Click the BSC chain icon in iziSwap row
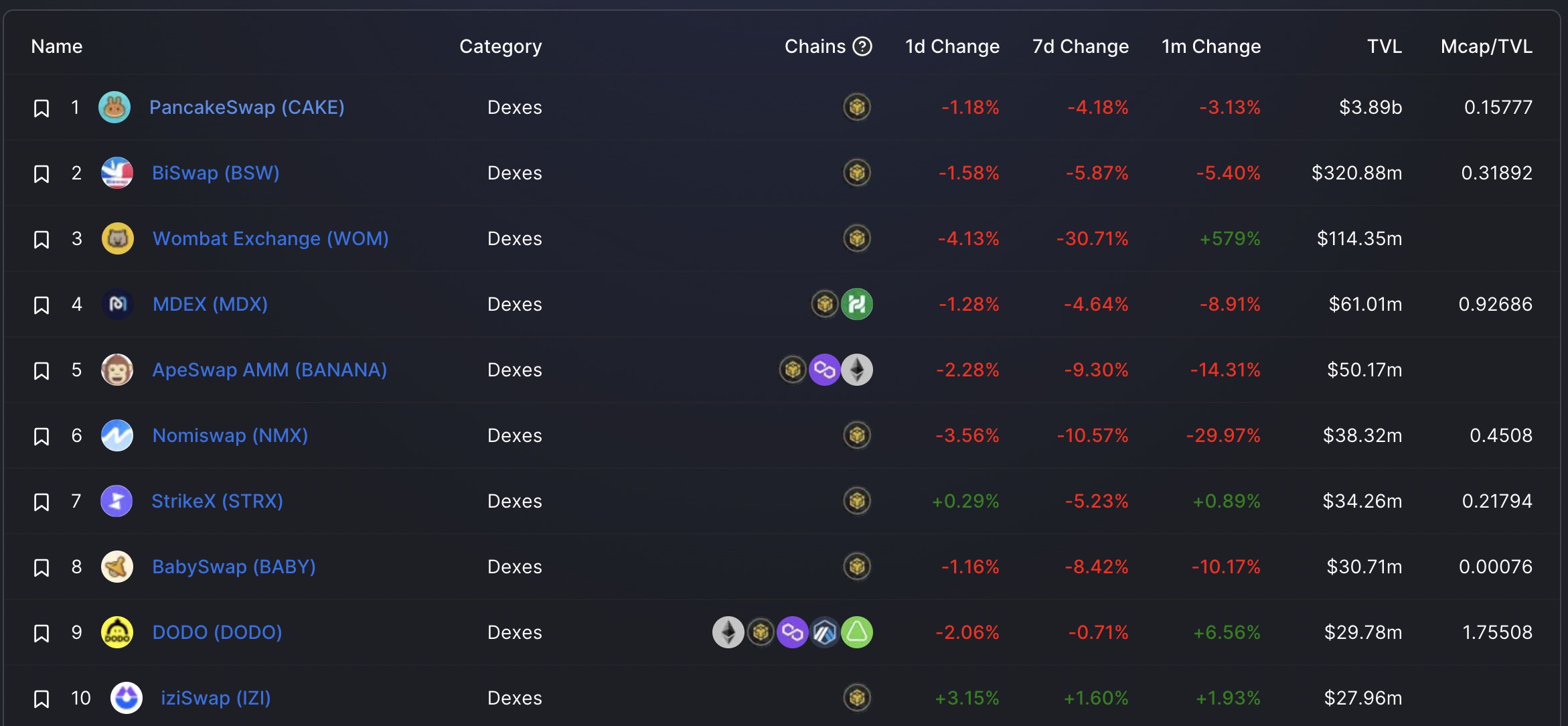 (x=857, y=698)
